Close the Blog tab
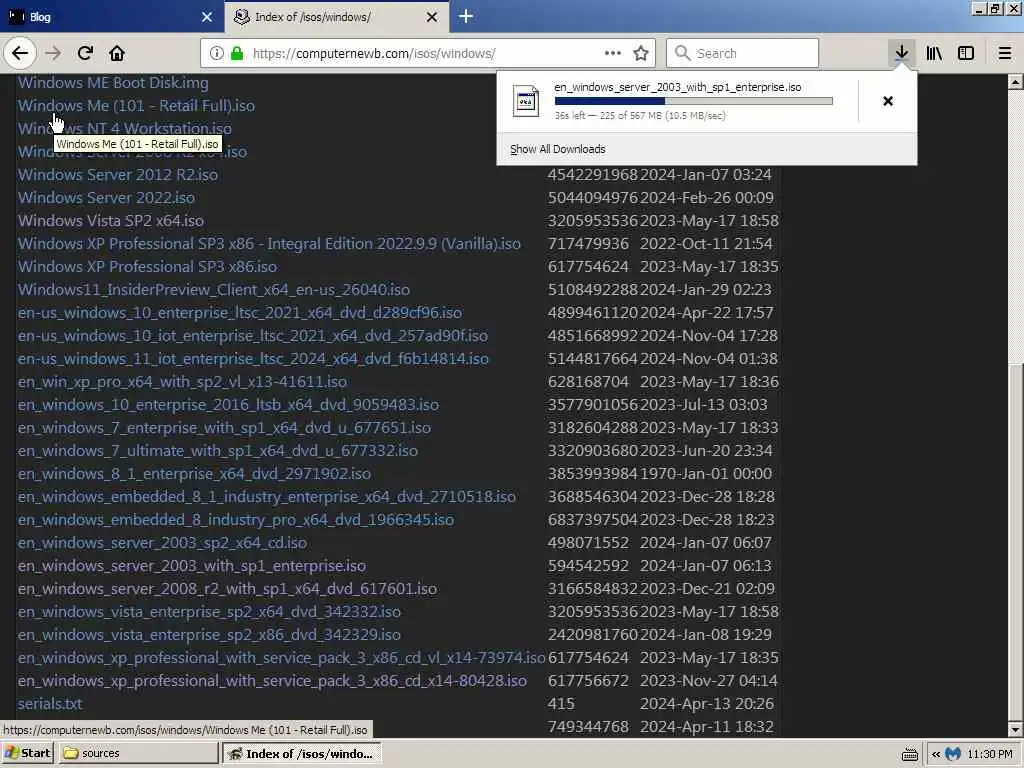The height and width of the screenshot is (768, 1024). pyautogui.click(x=207, y=17)
